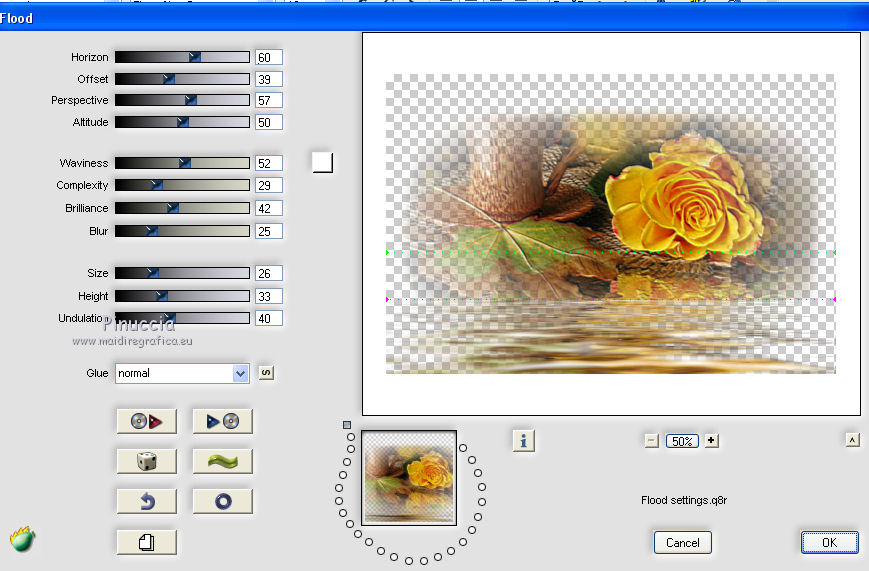The height and width of the screenshot is (571, 869).
Task: Click the undo curved arrow button
Action: pos(147,502)
